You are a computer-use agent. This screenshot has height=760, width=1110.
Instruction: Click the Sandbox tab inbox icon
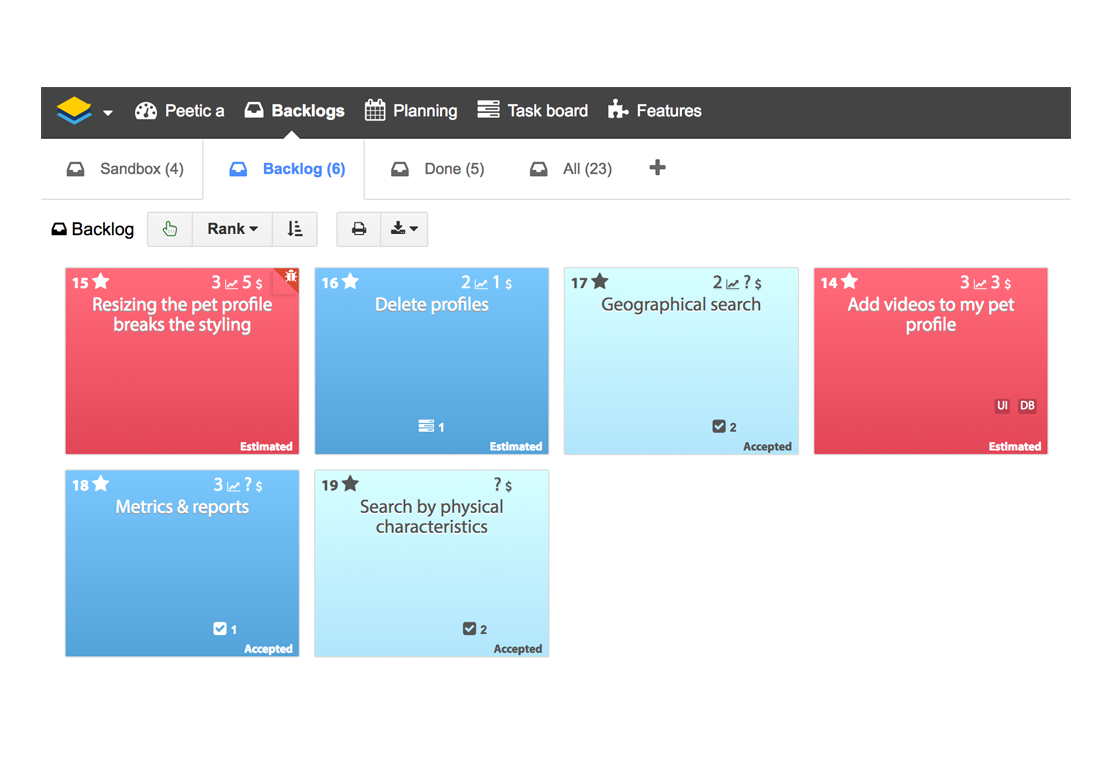(x=76, y=169)
